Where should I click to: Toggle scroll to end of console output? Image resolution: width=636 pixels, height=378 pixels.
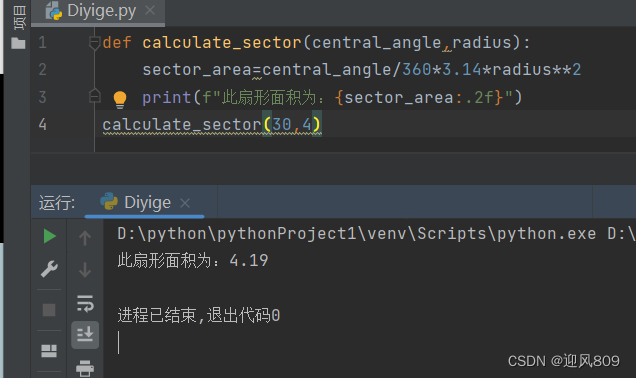[x=85, y=335]
